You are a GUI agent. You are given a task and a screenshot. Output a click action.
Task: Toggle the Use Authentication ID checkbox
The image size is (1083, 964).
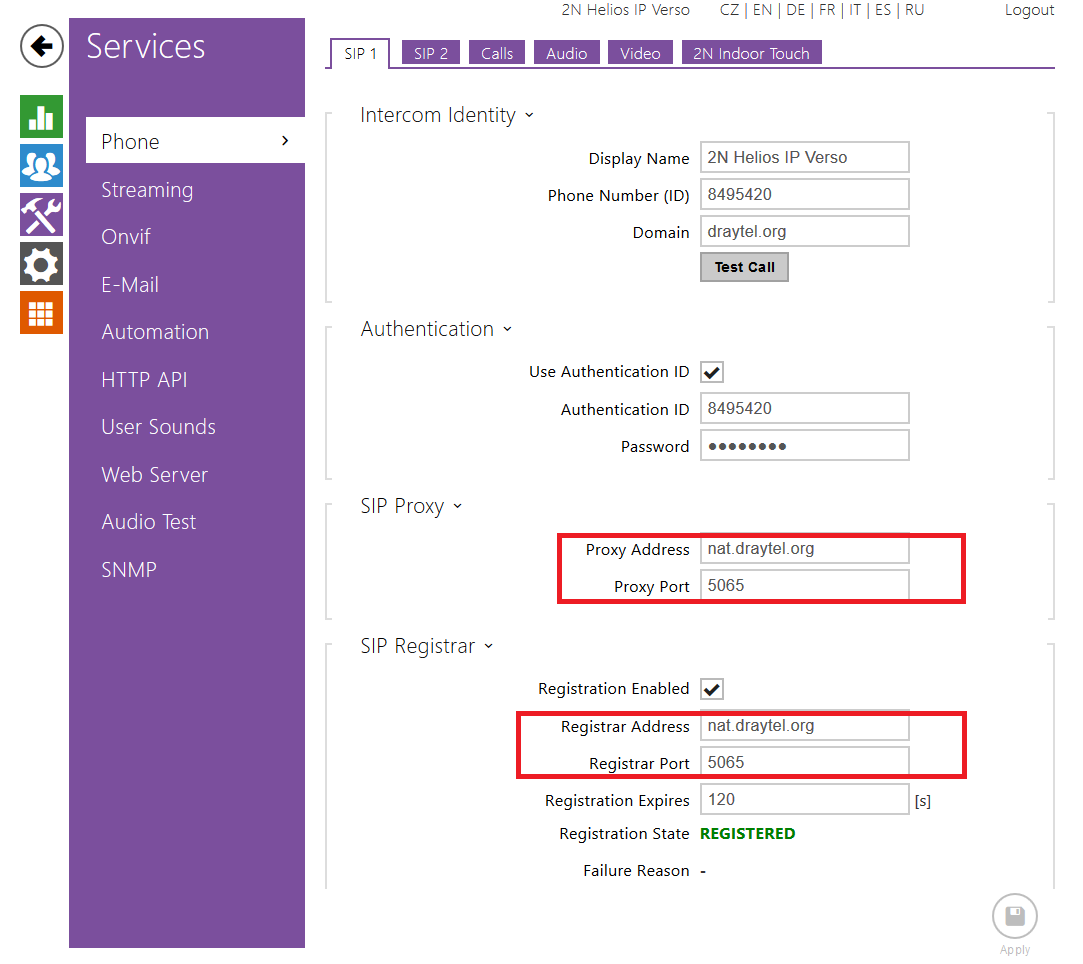(712, 372)
